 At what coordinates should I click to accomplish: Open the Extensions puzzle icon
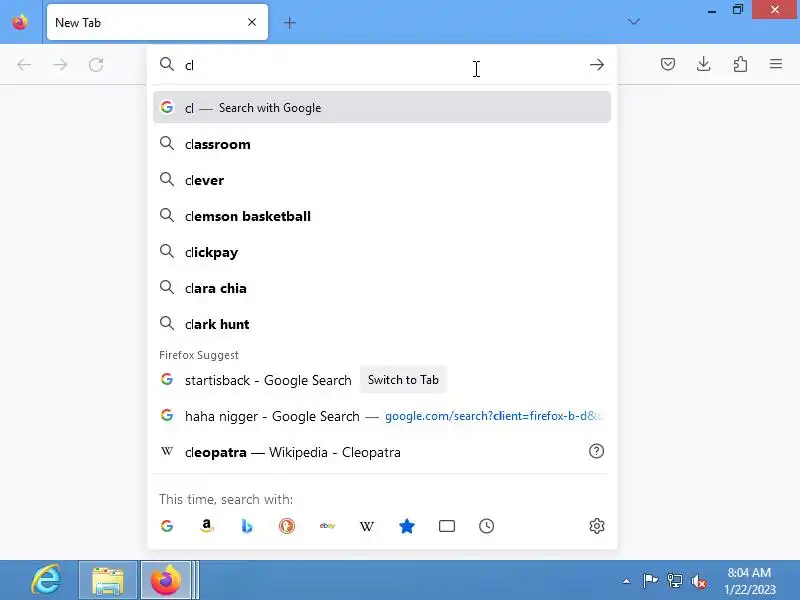tap(740, 64)
